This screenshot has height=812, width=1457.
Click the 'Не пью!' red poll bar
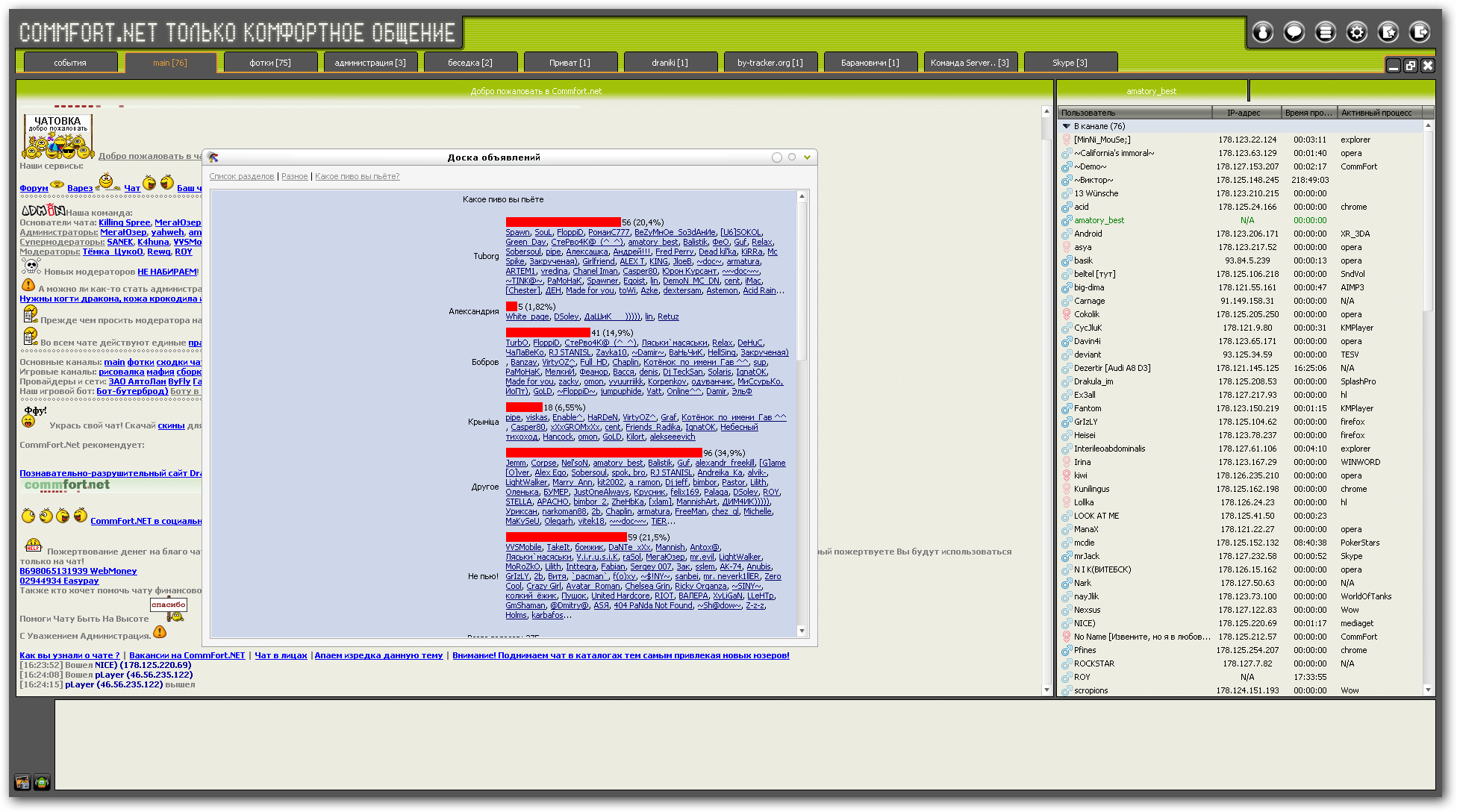click(x=567, y=537)
